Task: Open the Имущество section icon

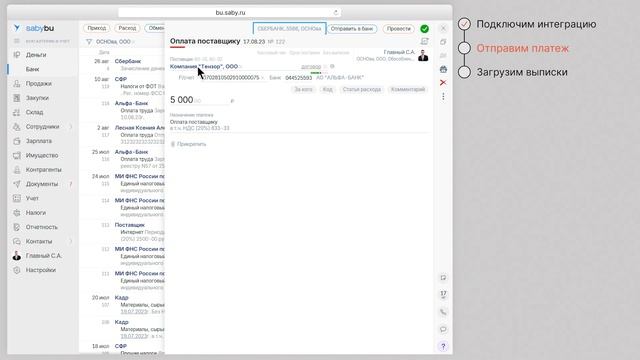Action: click(x=17, y=155)
